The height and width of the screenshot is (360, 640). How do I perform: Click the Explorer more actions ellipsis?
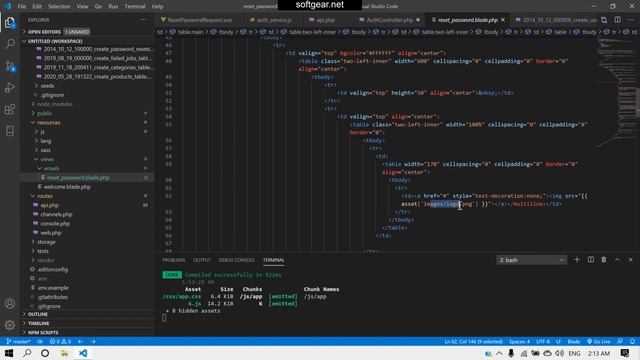(143, 20)
